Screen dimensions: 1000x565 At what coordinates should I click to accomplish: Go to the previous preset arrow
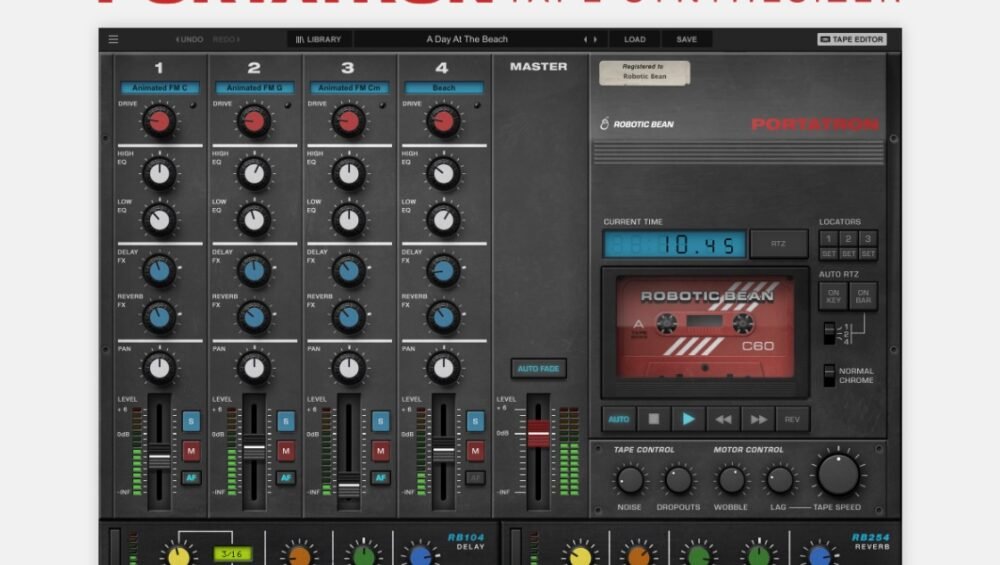coord(585,39)
